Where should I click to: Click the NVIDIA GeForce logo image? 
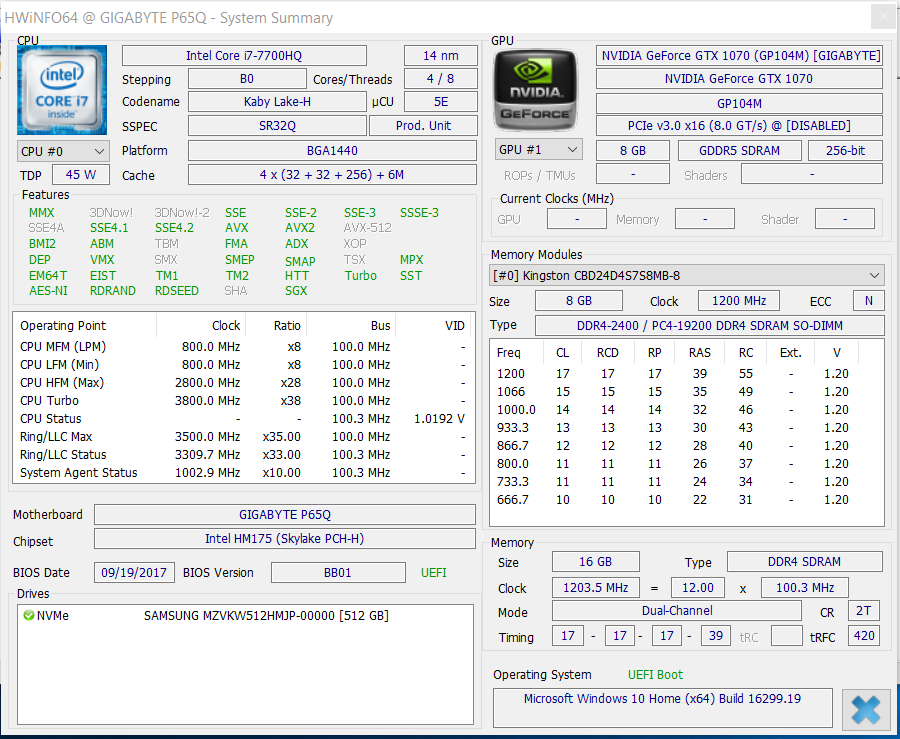pos(536,90)
